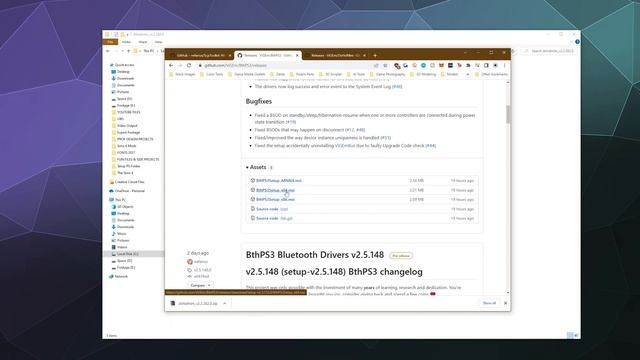The height and width of the screenshot is (360, 640).
Task: Go back using the browser back arrow
Action: pyautogui.click(x=171, y=65)
